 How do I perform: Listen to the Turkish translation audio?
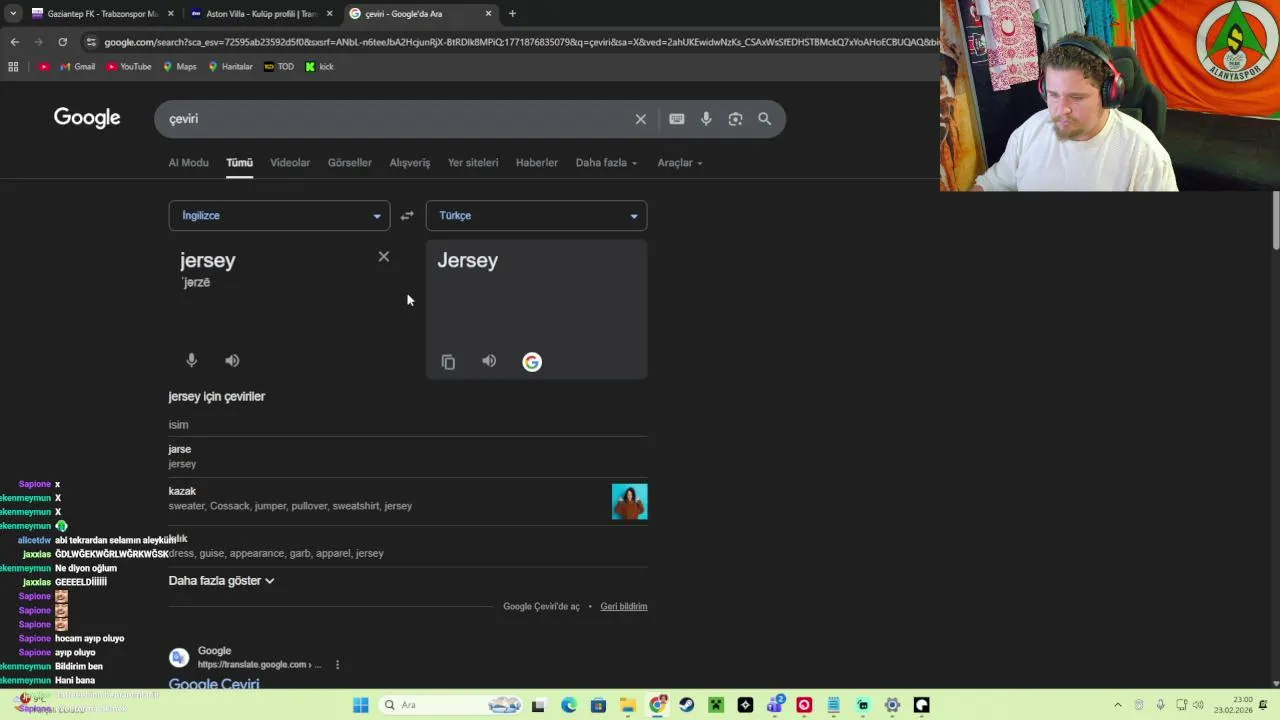pyautogui.click(x=489, y=361)
